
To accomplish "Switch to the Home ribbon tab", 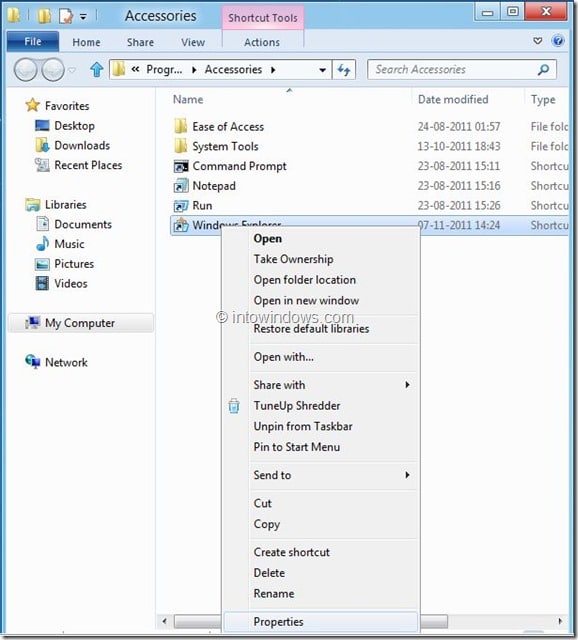I will (x=86, y=42).
